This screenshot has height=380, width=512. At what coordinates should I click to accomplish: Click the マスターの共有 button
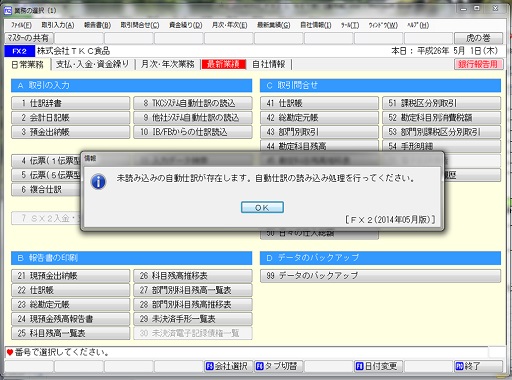pyautogui.click(x=29, y=38)
